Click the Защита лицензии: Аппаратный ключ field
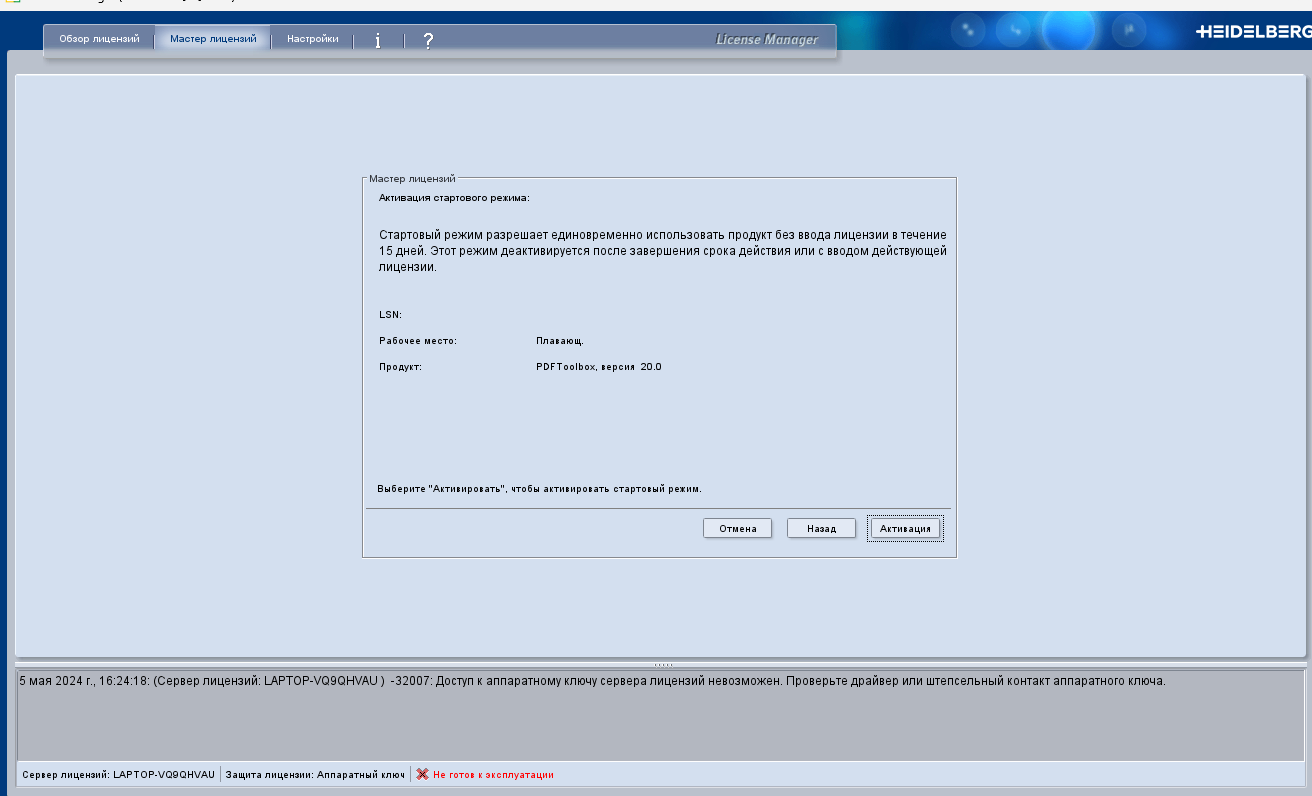The width and height of the screenshot is (1312, 796). click(315, 775)
